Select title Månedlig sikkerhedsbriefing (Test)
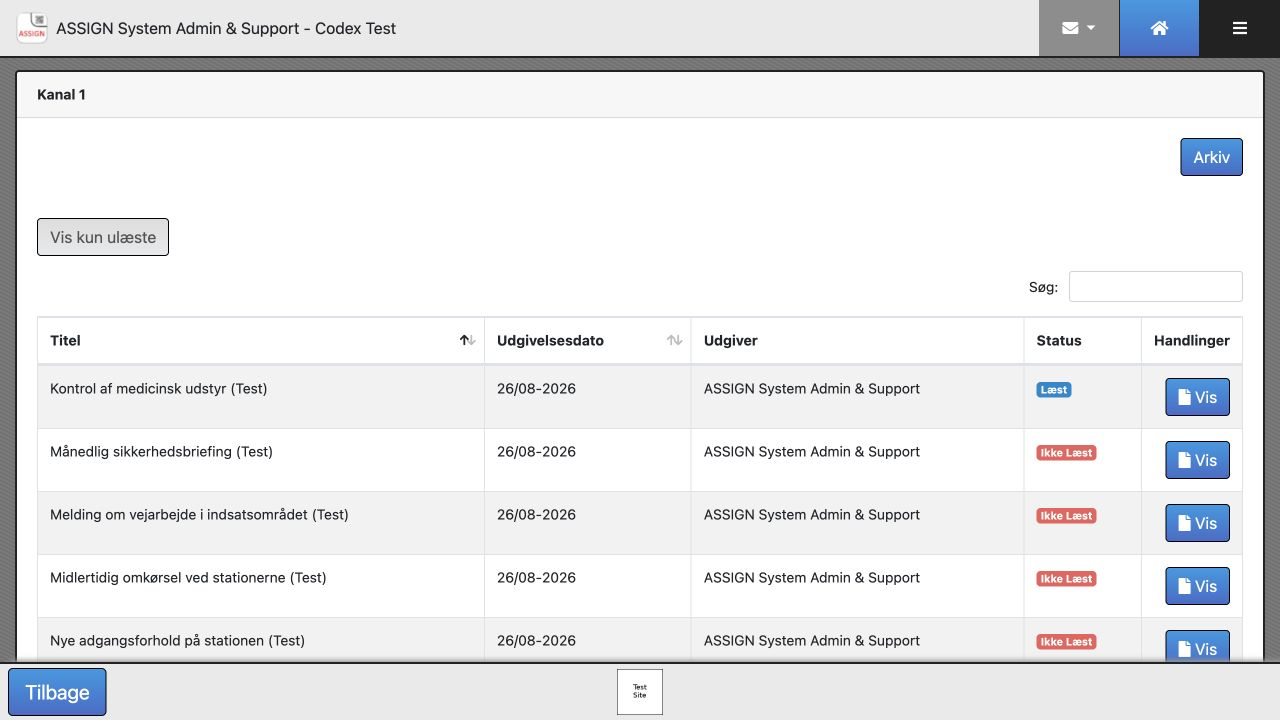This screenshot has width=1280, height=720. (x=161, y=452)
